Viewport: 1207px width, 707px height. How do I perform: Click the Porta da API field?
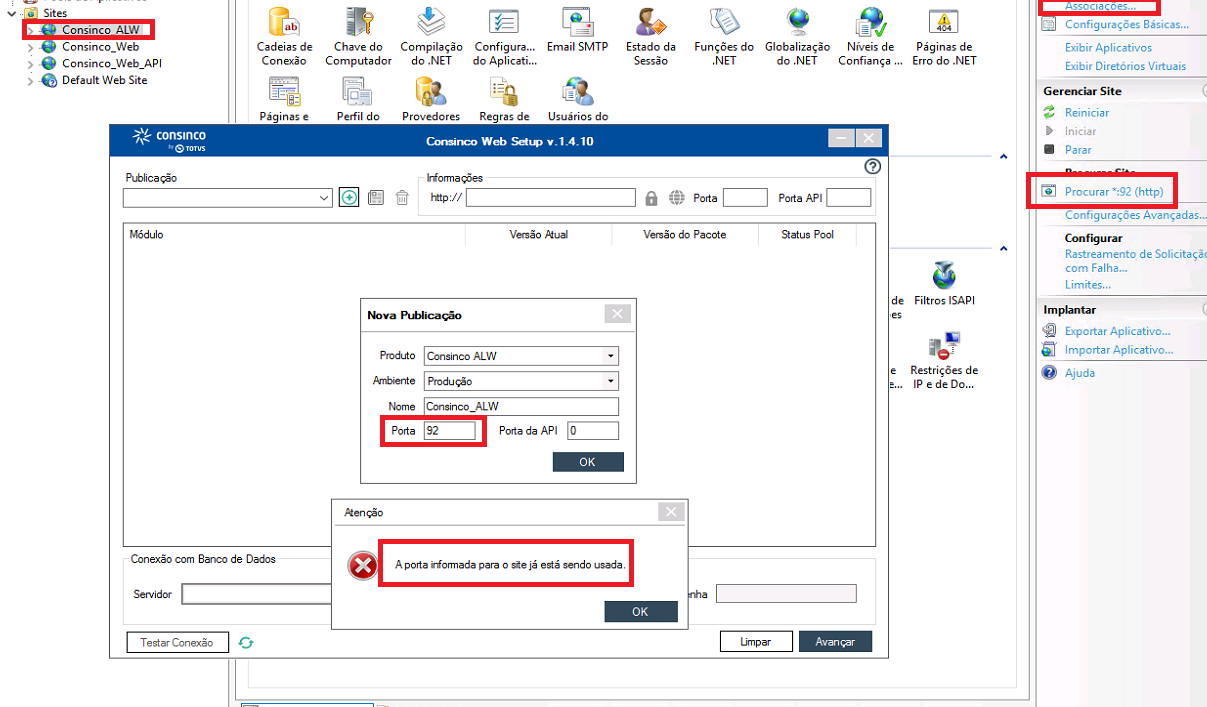point(593,431)
